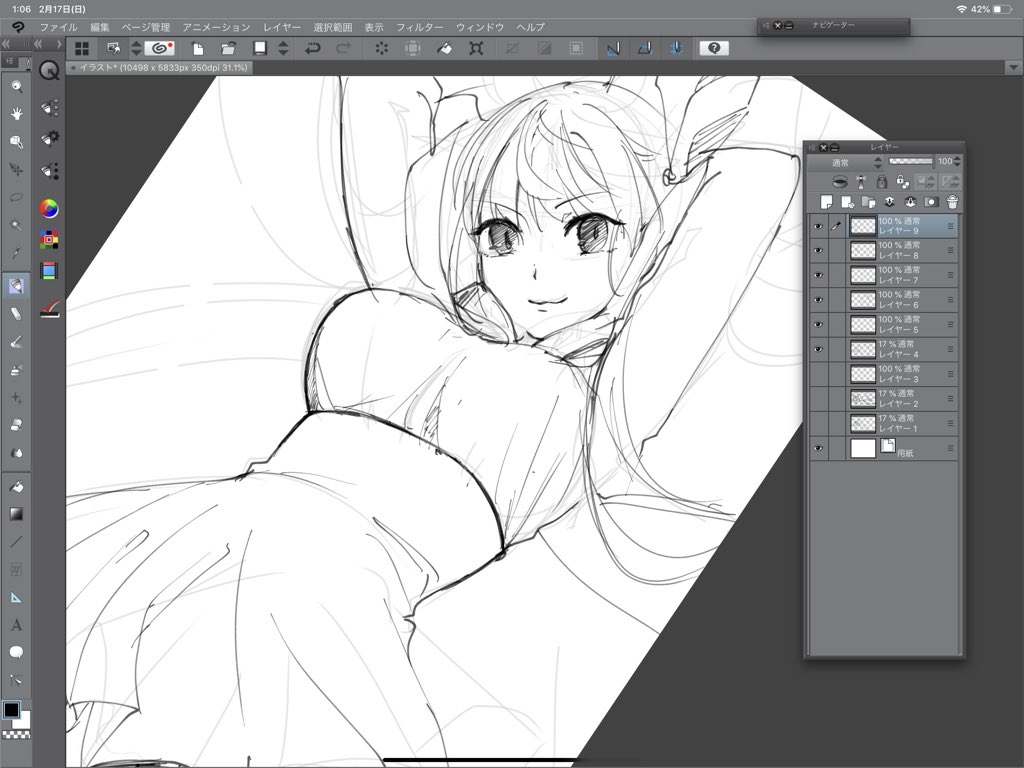Open the Sub Tool palette
The width and height of the screenshot is (1024, 768).
pyautogui.click(x=50, y=107)
